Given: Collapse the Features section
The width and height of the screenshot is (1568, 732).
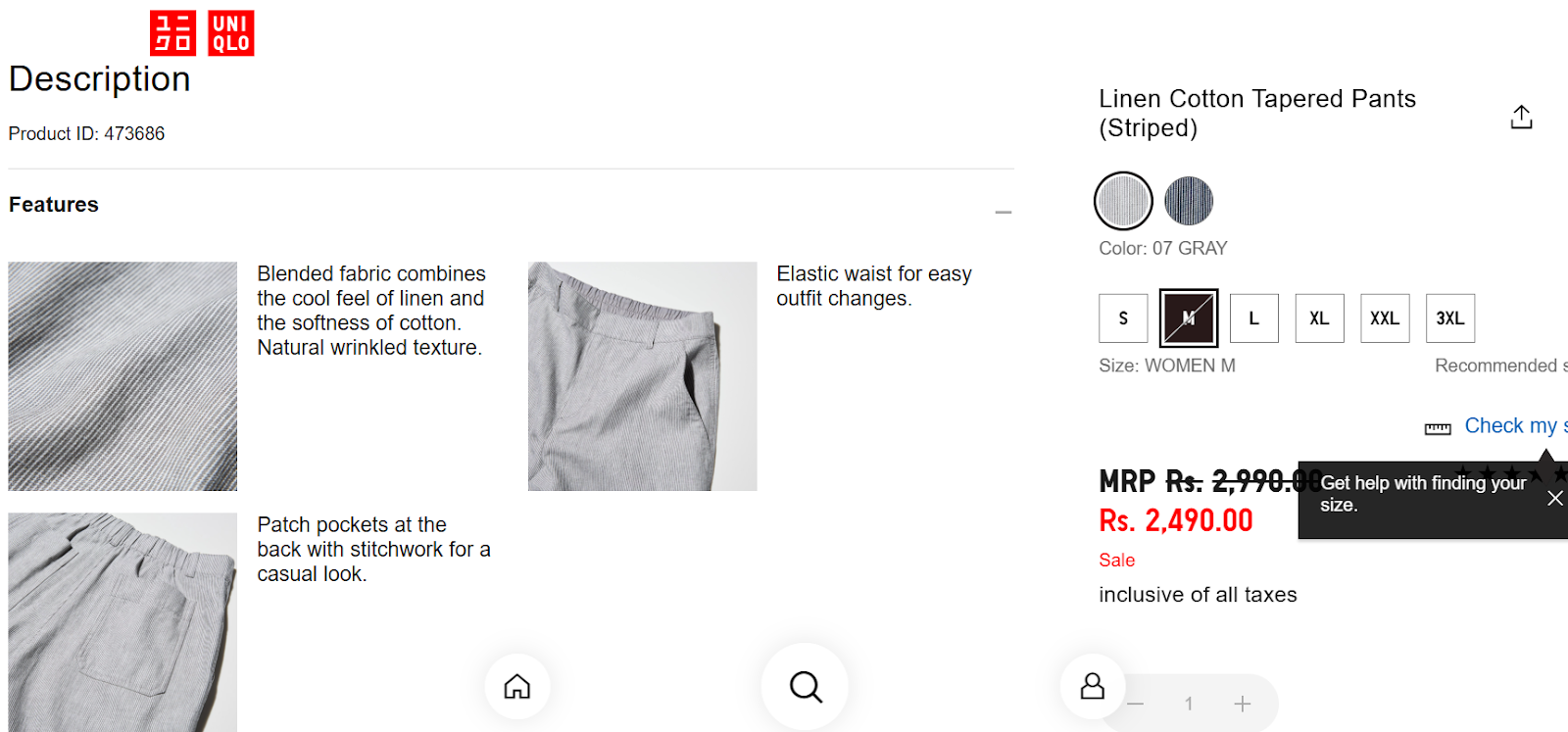Looking at the screenshot, I should [1003, 211].
